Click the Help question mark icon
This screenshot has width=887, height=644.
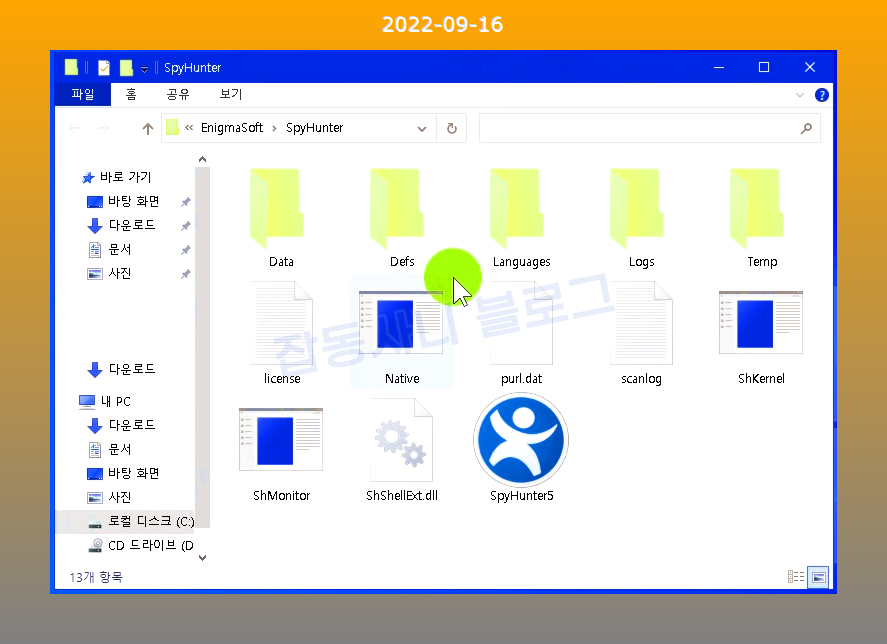pyautogui.click(x=821, y=95)
